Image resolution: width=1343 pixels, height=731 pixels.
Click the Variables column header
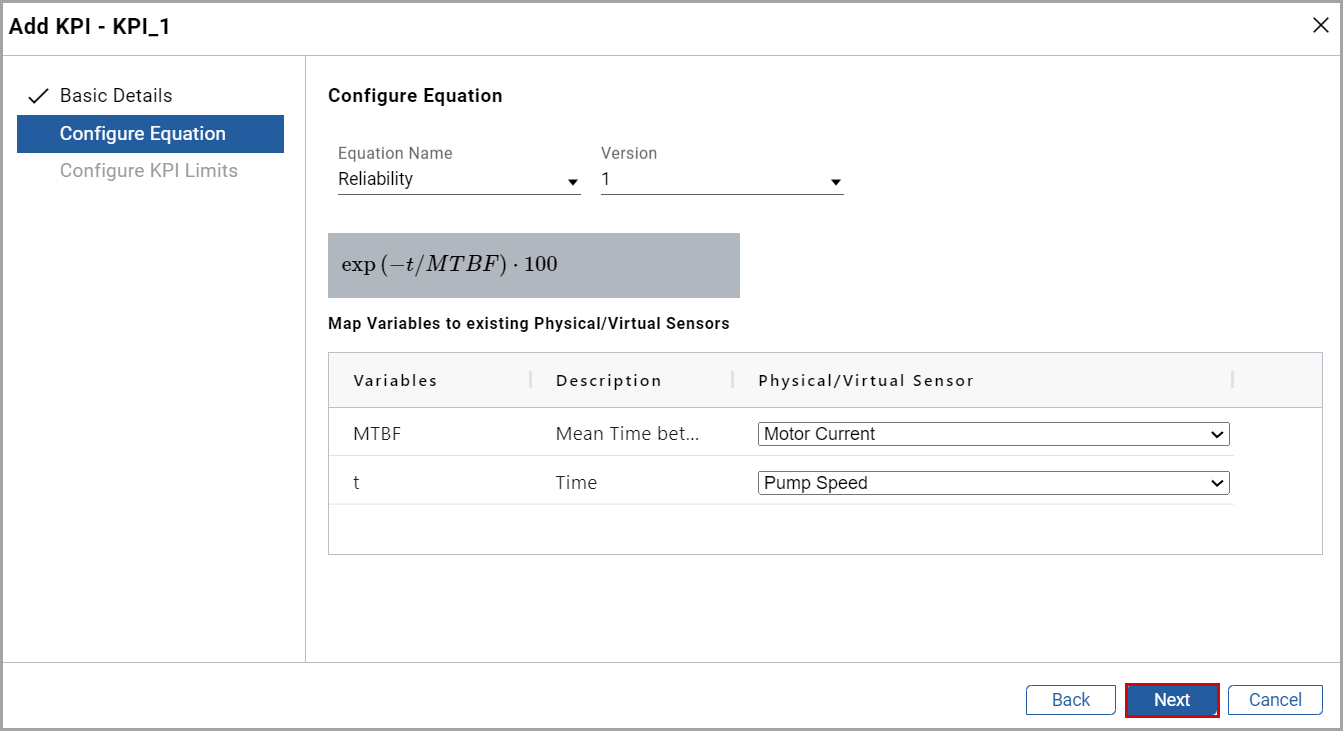click(395, 380)
